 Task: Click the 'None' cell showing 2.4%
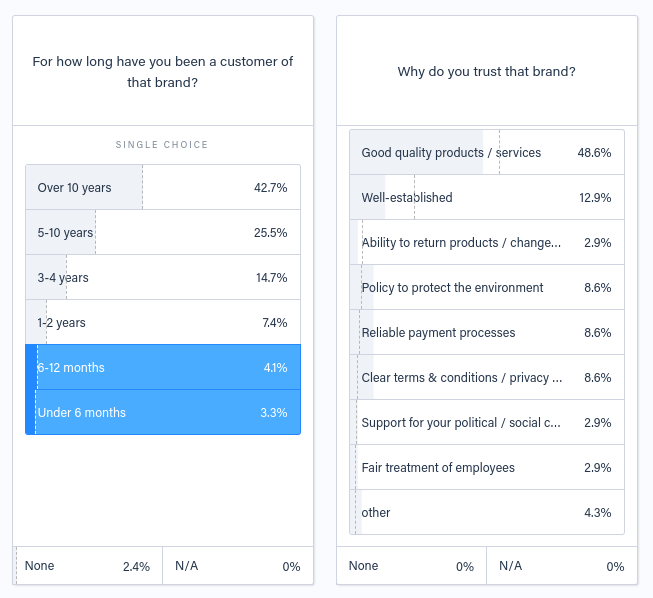tap(87, 566)
